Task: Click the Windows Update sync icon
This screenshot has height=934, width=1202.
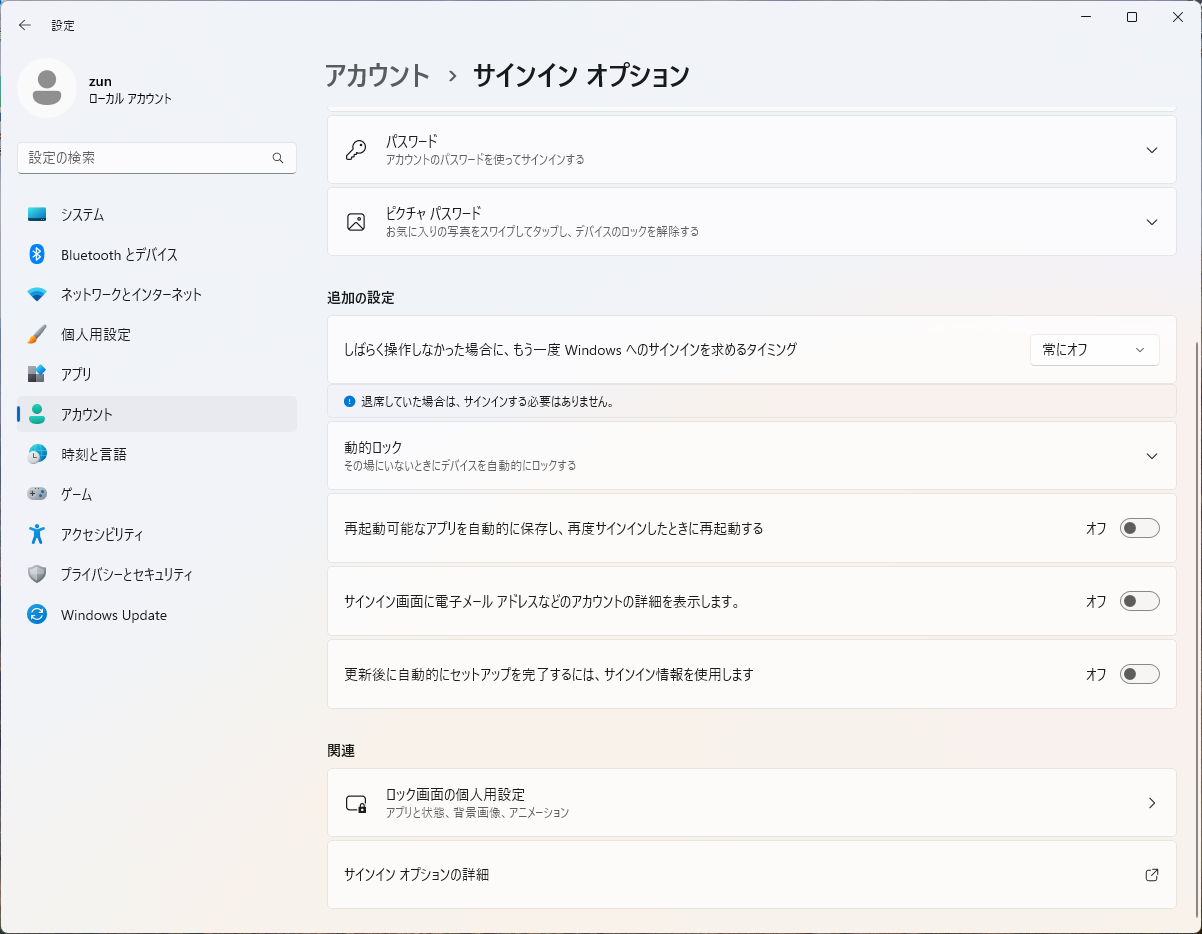Action: click(x=37, y=615)
